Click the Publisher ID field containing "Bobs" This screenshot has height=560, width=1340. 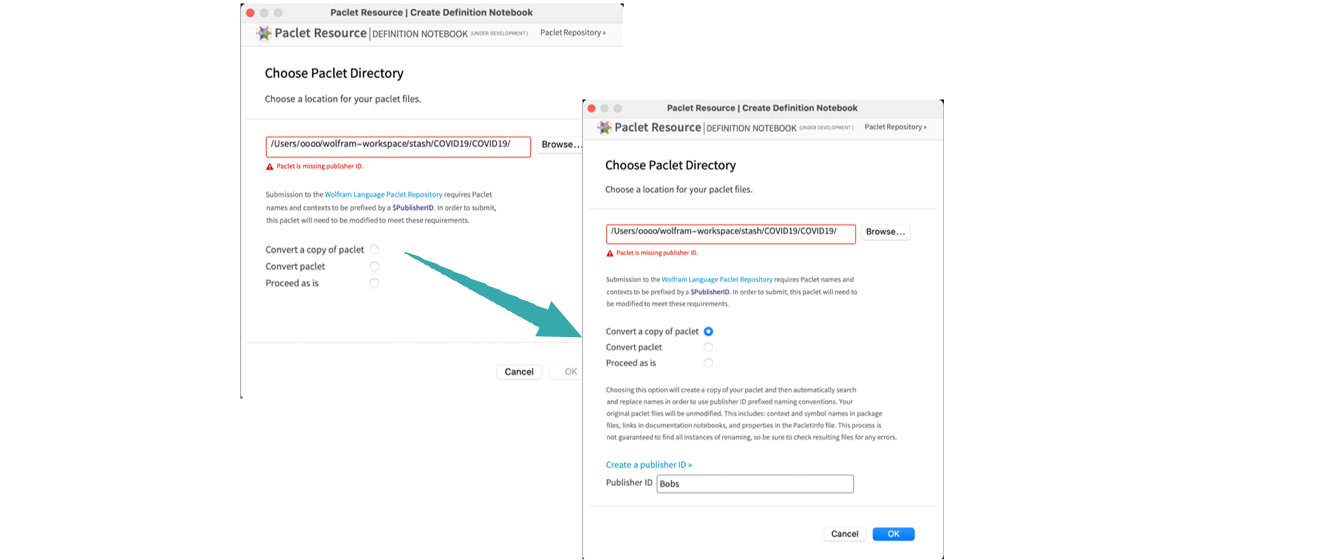pyautogui.click(x=755, y=484)
